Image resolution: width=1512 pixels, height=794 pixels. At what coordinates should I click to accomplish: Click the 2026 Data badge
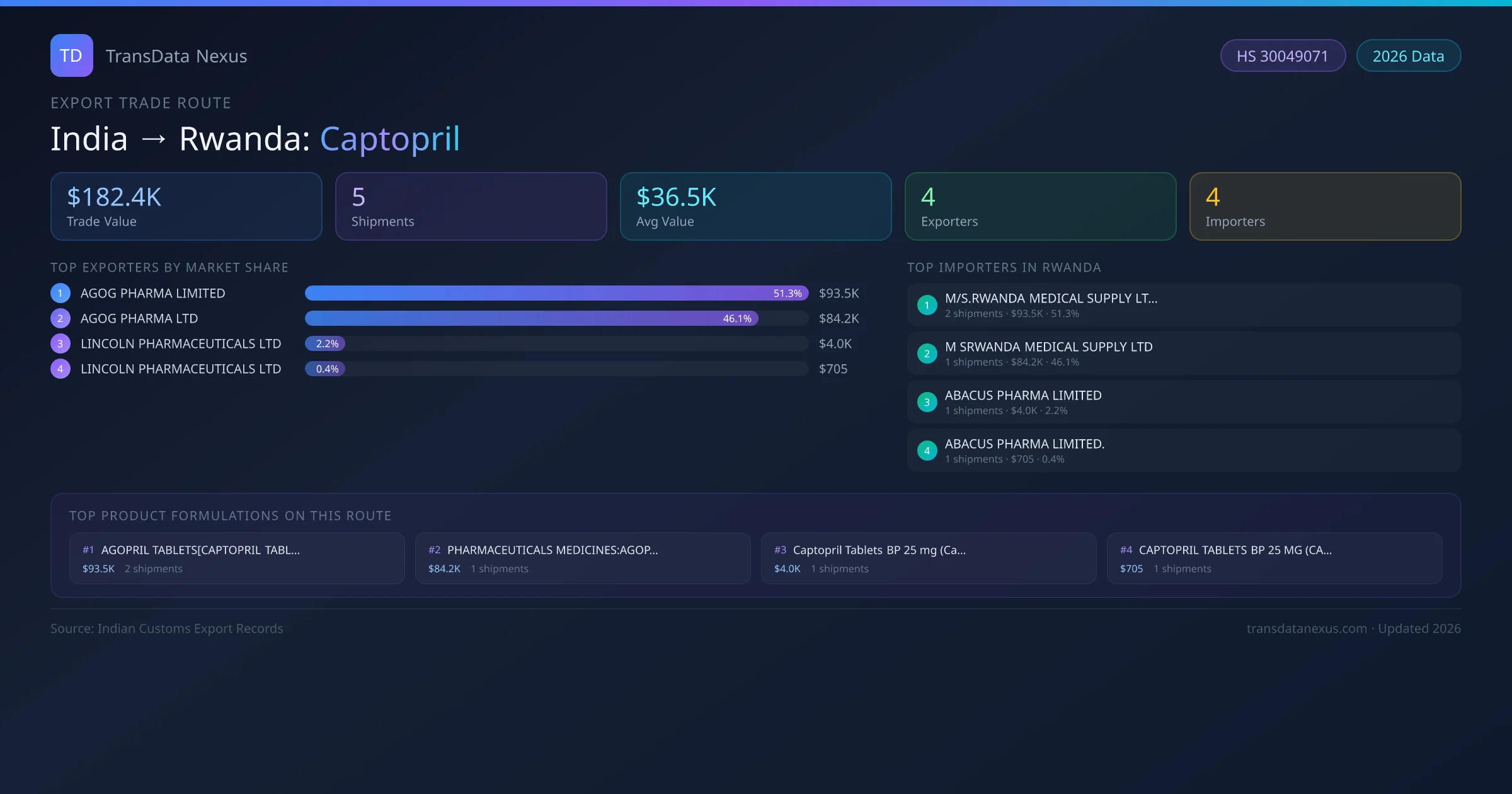pos(1408,56)
